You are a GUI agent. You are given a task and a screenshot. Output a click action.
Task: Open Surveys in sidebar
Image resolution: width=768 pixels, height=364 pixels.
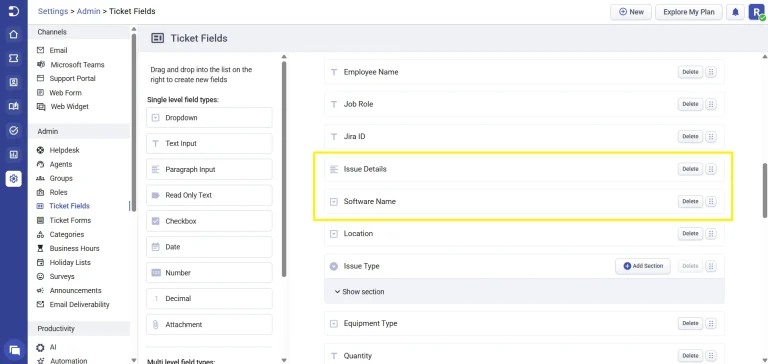coord(62,277)
